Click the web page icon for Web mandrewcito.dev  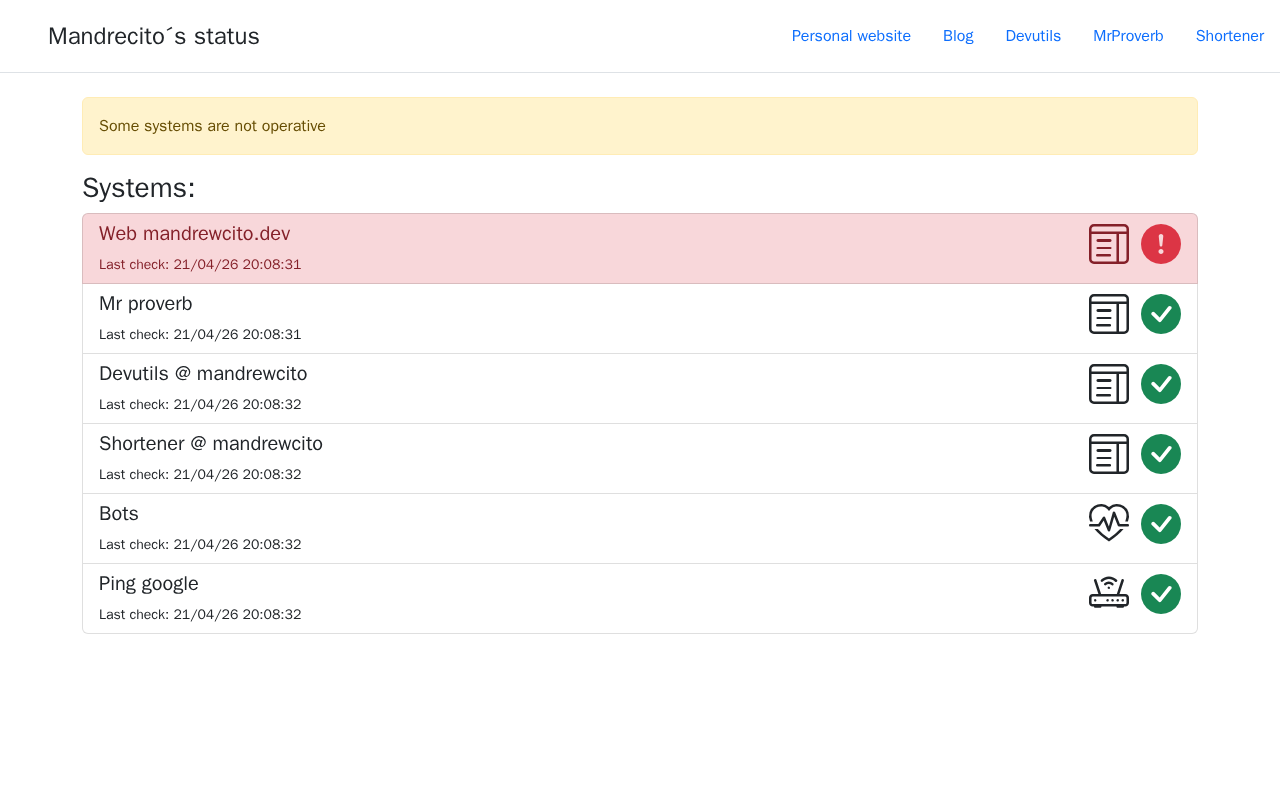[1109, 244]
